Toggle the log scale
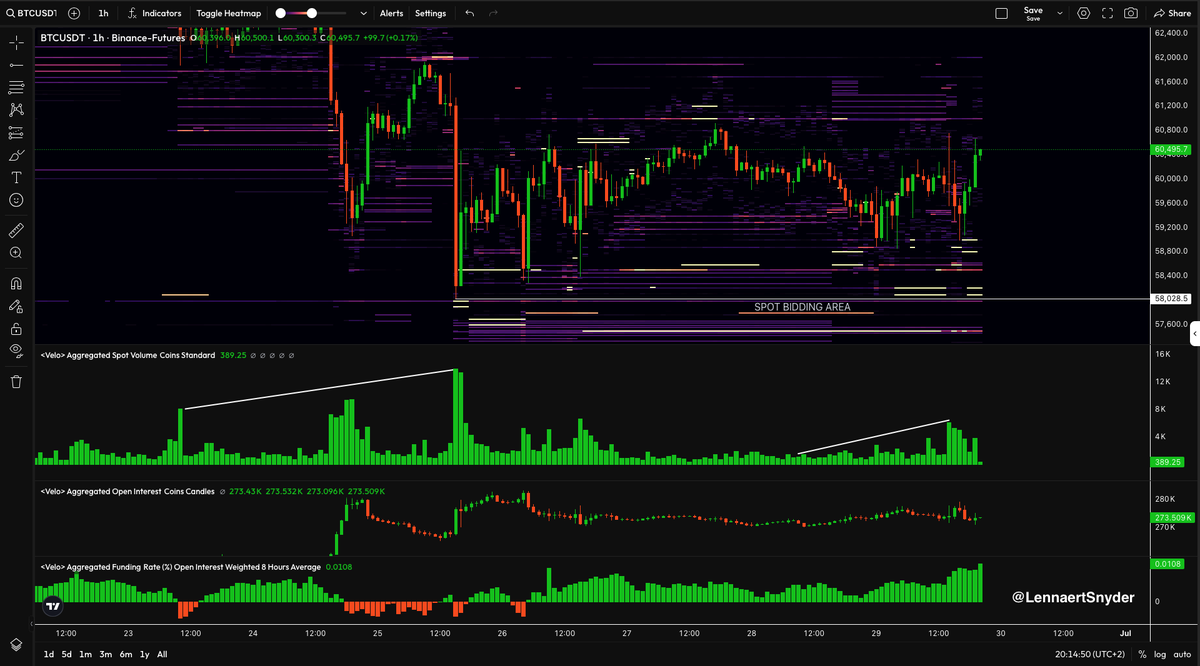 1159,654
